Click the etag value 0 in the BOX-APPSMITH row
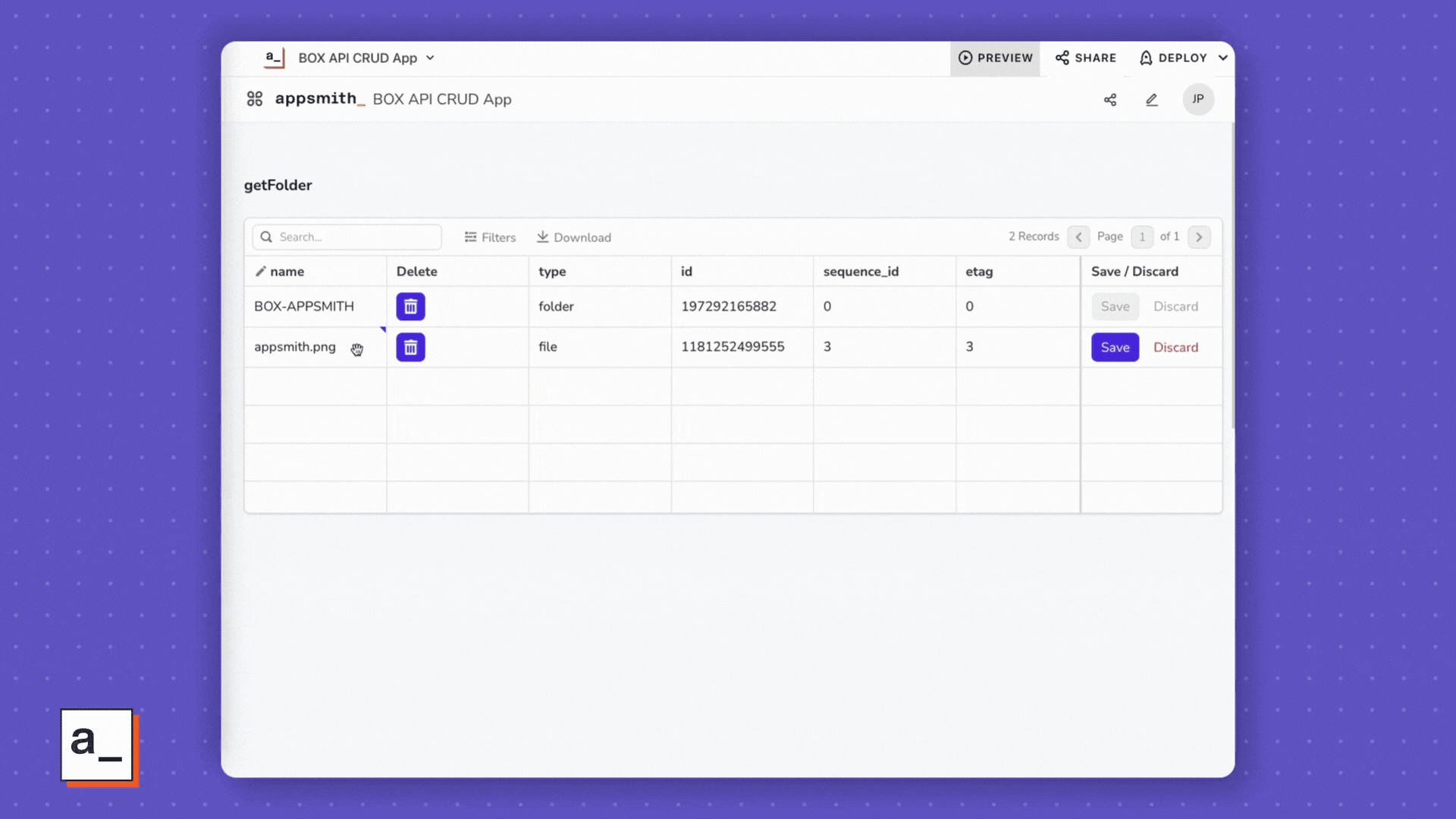 tap(969, 306)
